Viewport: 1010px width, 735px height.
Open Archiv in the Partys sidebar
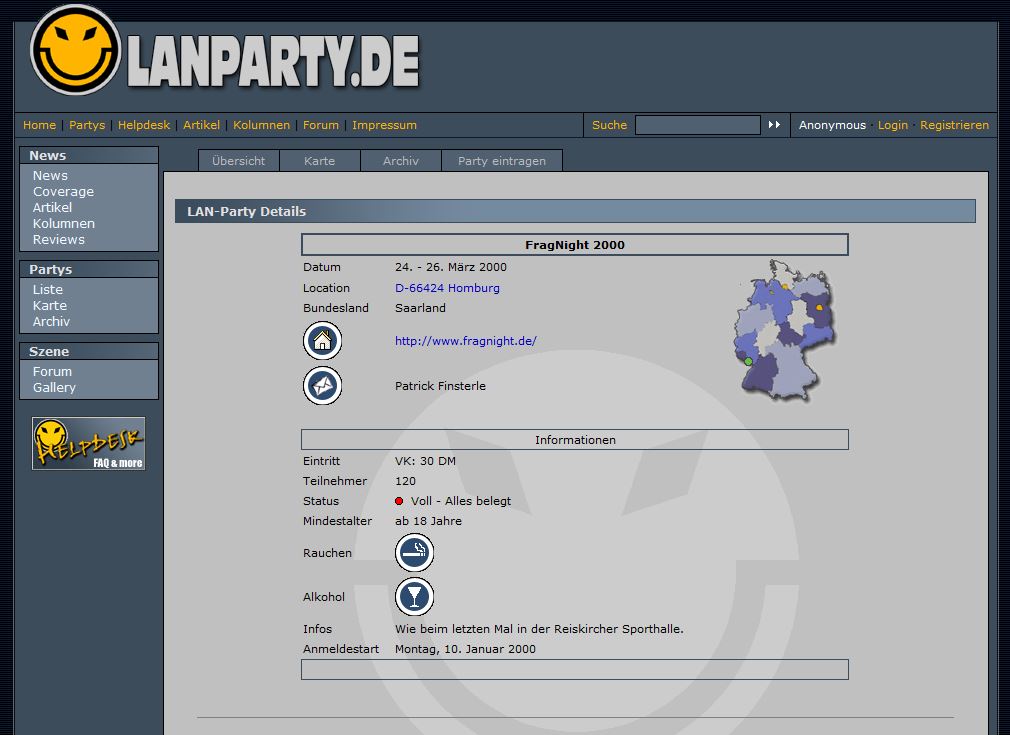coord(51,321)
